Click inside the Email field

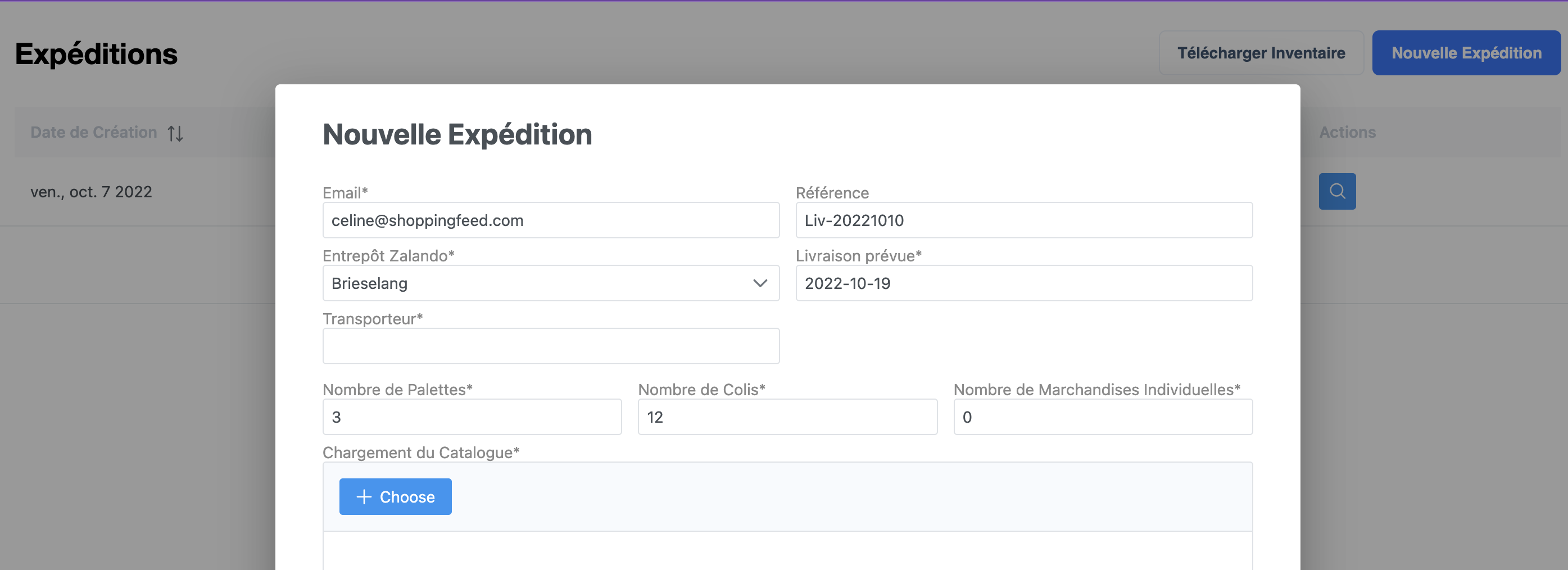click(x=550, y=220)
